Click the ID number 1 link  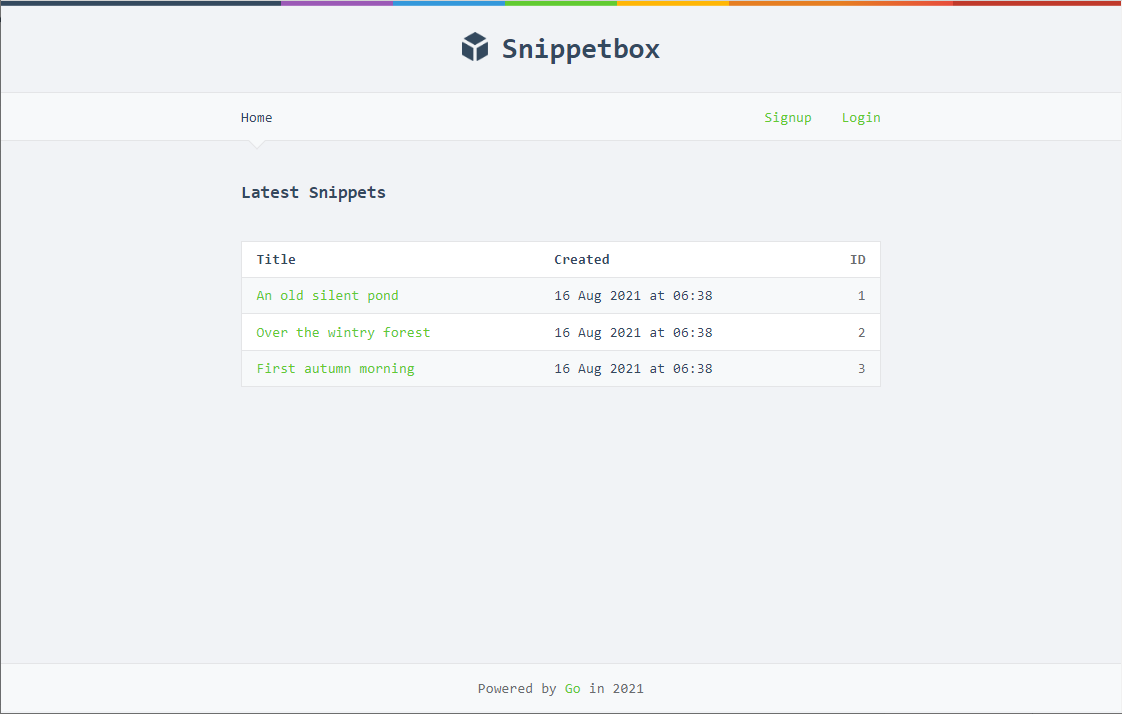click(x=861, y=295)
